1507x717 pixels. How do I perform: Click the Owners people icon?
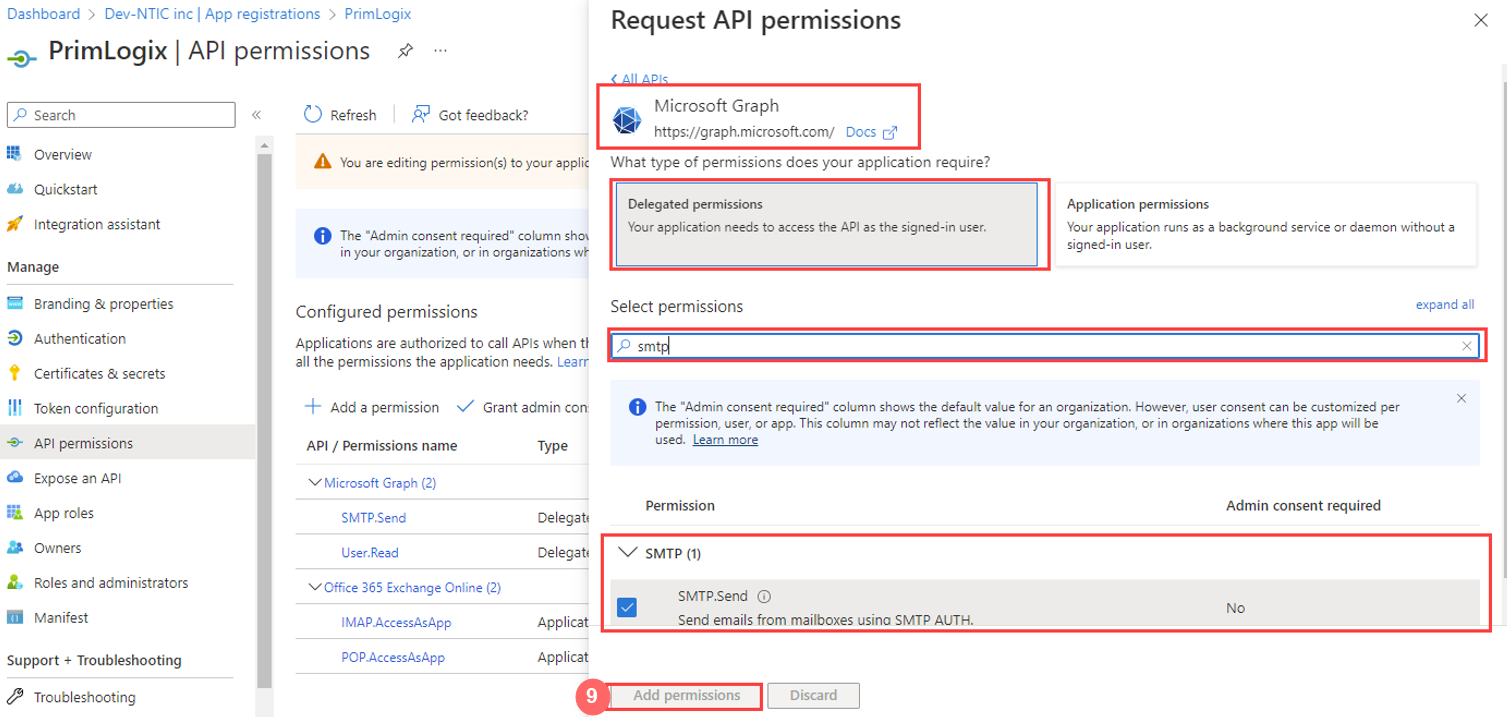click(x=15, y=548)
